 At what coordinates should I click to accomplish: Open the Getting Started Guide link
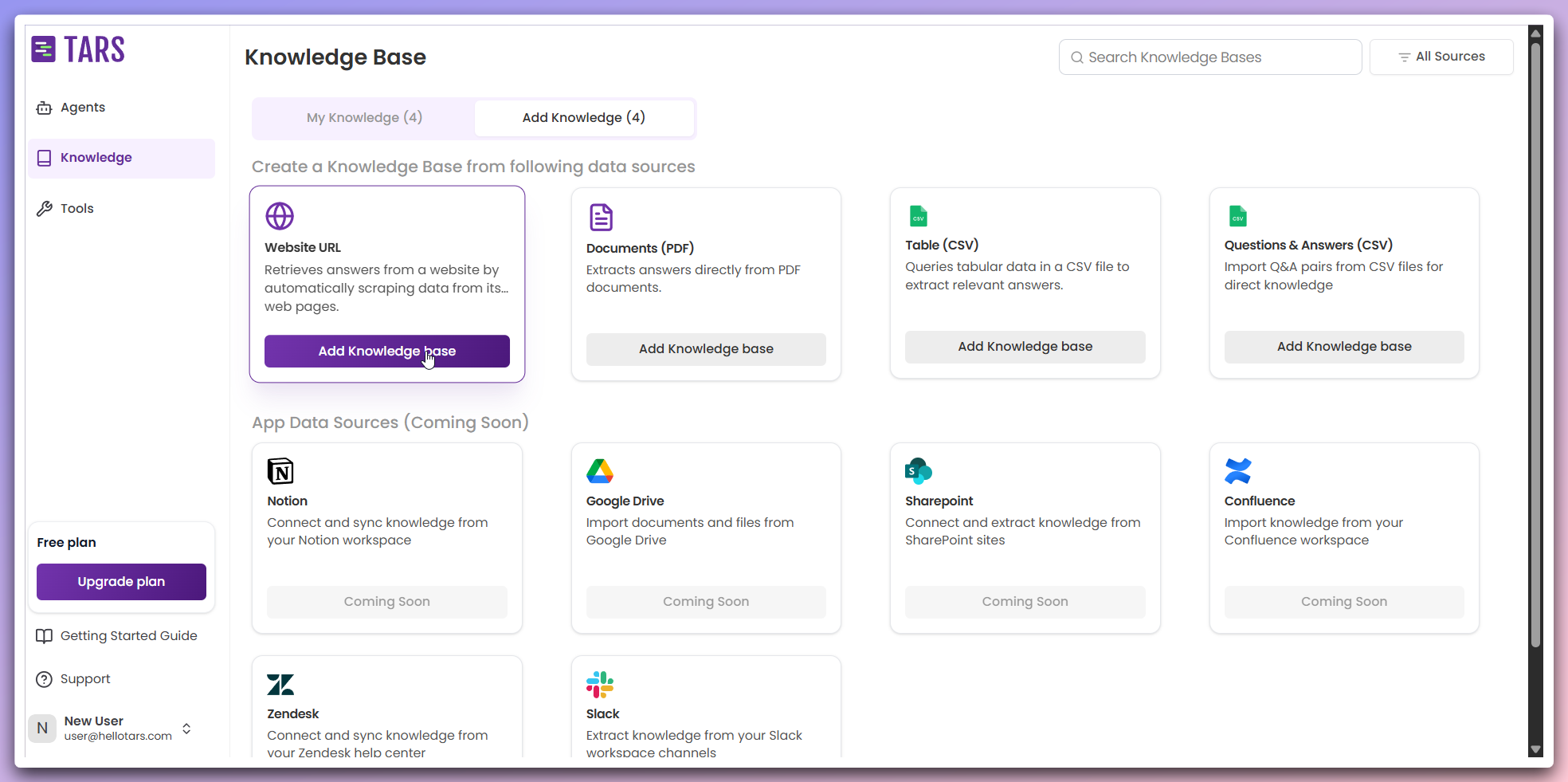click(x=128, y=636)
